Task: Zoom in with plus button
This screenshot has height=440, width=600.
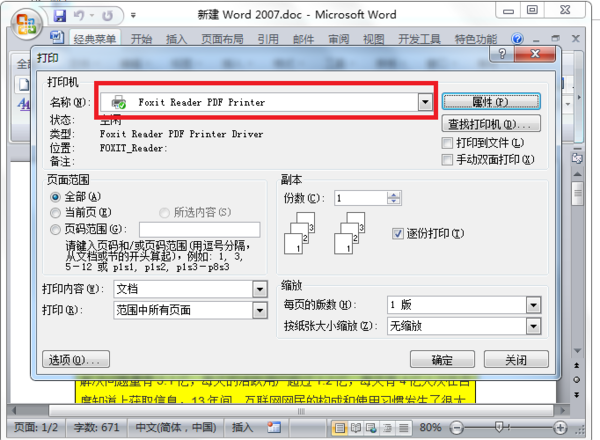Action: click(560, 428)
